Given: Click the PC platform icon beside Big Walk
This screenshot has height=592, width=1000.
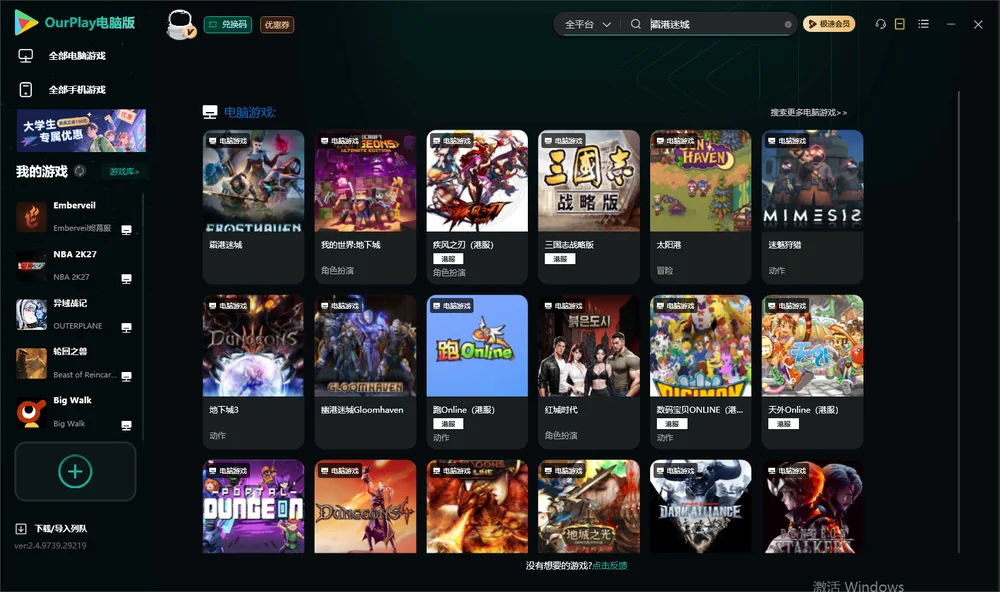Looking at the screenshot, I should (x=126, y=426).
